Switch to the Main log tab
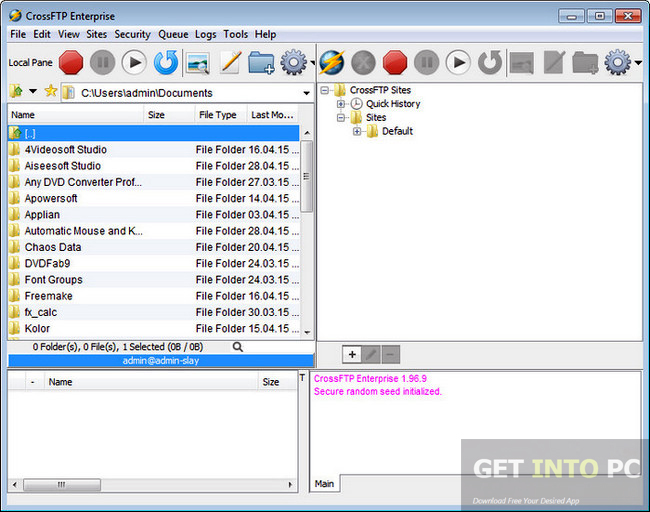The height and width of the screenshot is (512, 650). tap(324, 484)
